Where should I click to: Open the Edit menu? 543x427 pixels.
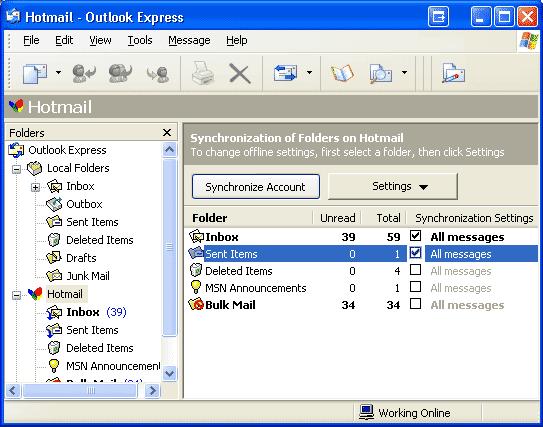click(64, 41)
